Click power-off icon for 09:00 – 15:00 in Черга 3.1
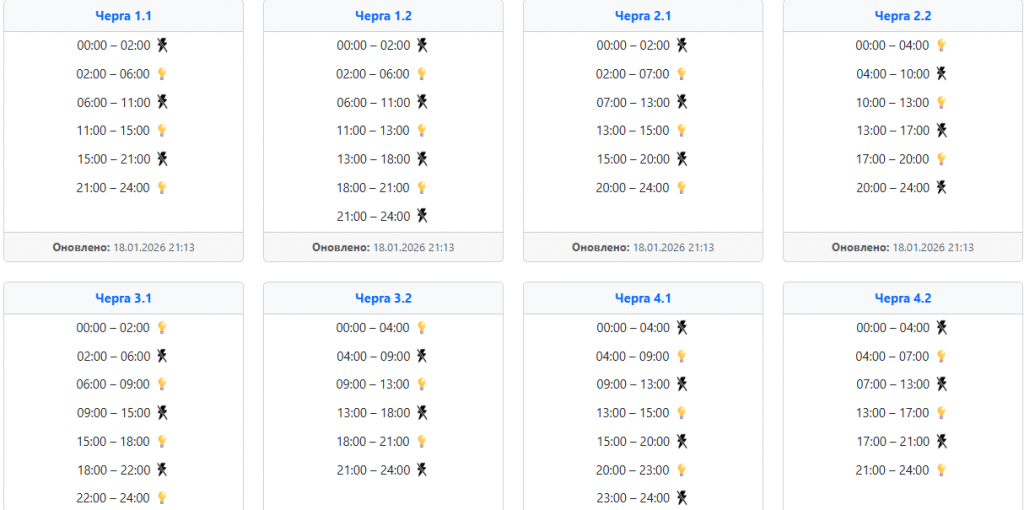Viewport: 1024px width, 510px height. 162,412
